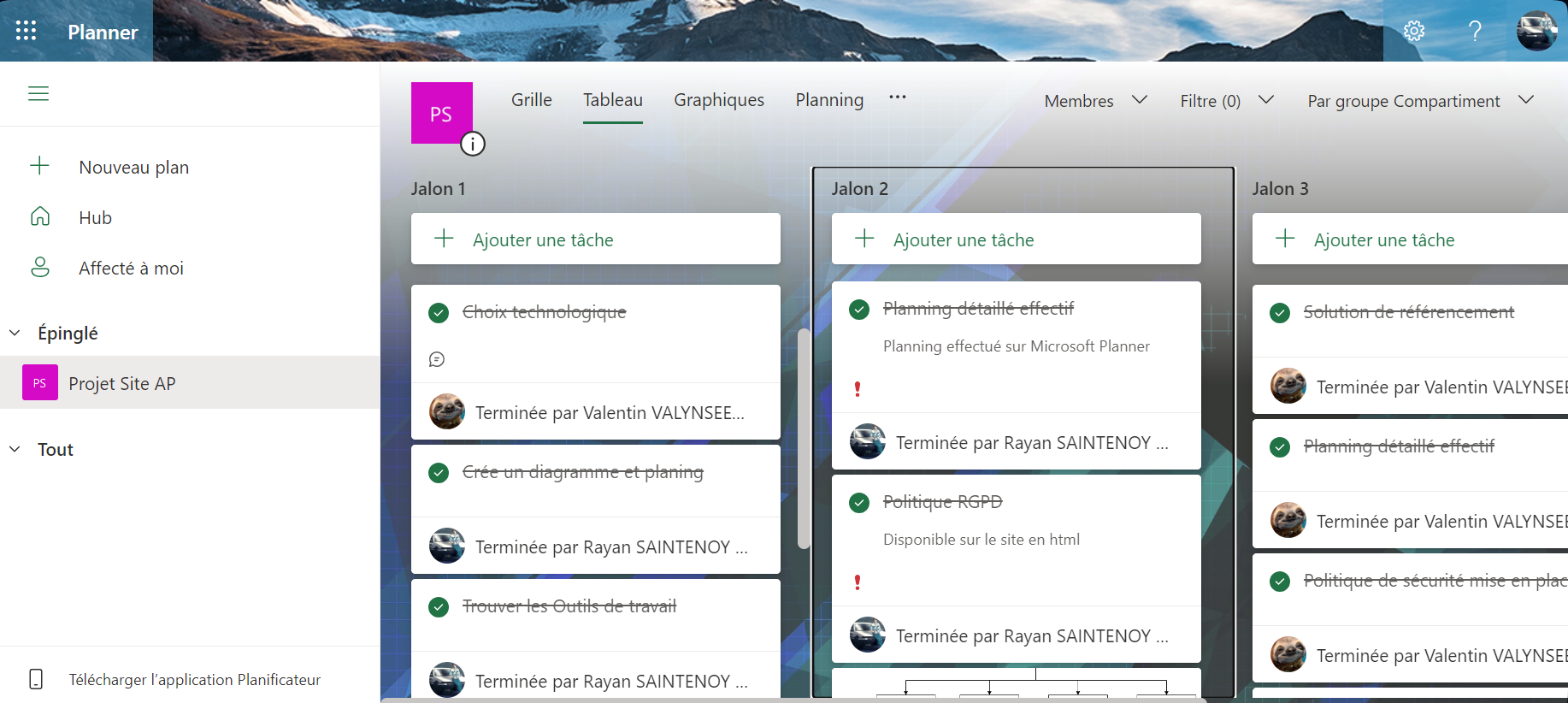Uncheck the completed Solution de référencement task
This screenshot has height=703, width=1568.
1280,313
